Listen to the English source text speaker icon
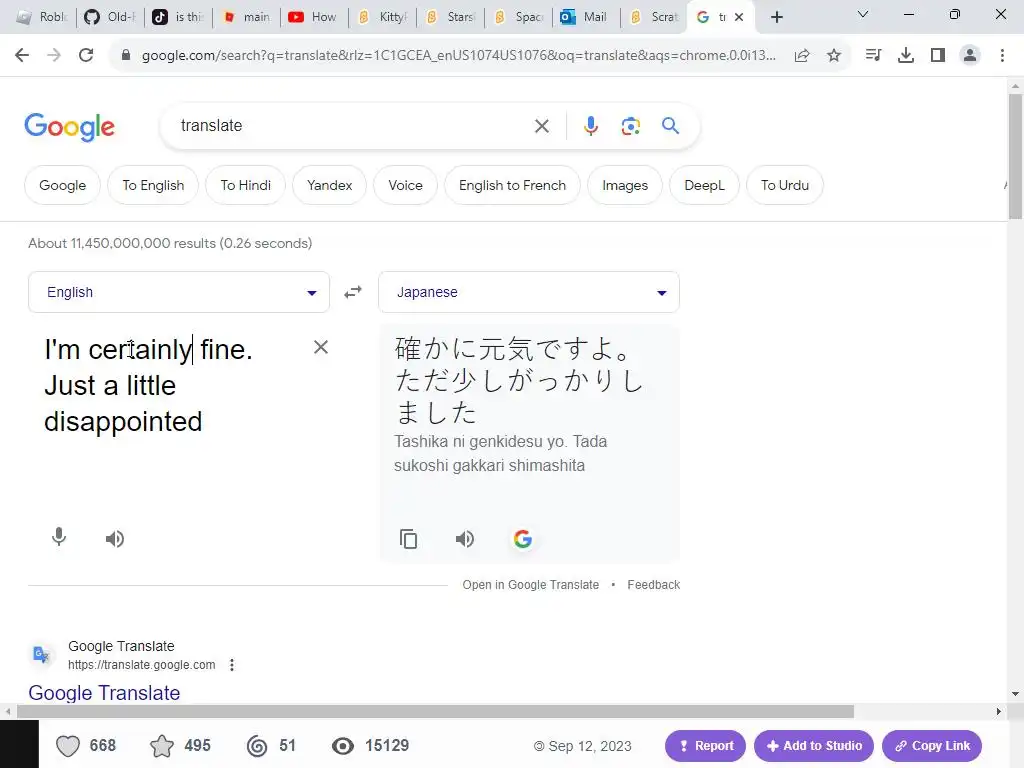 point(115,539)
